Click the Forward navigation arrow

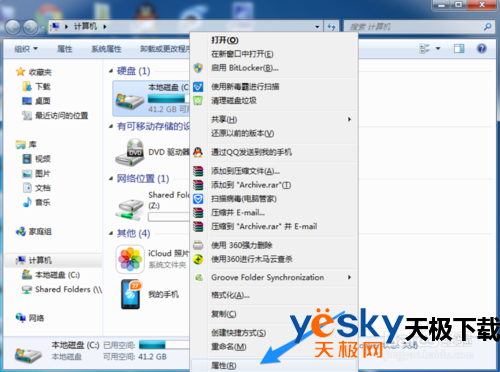click(31, 27)
